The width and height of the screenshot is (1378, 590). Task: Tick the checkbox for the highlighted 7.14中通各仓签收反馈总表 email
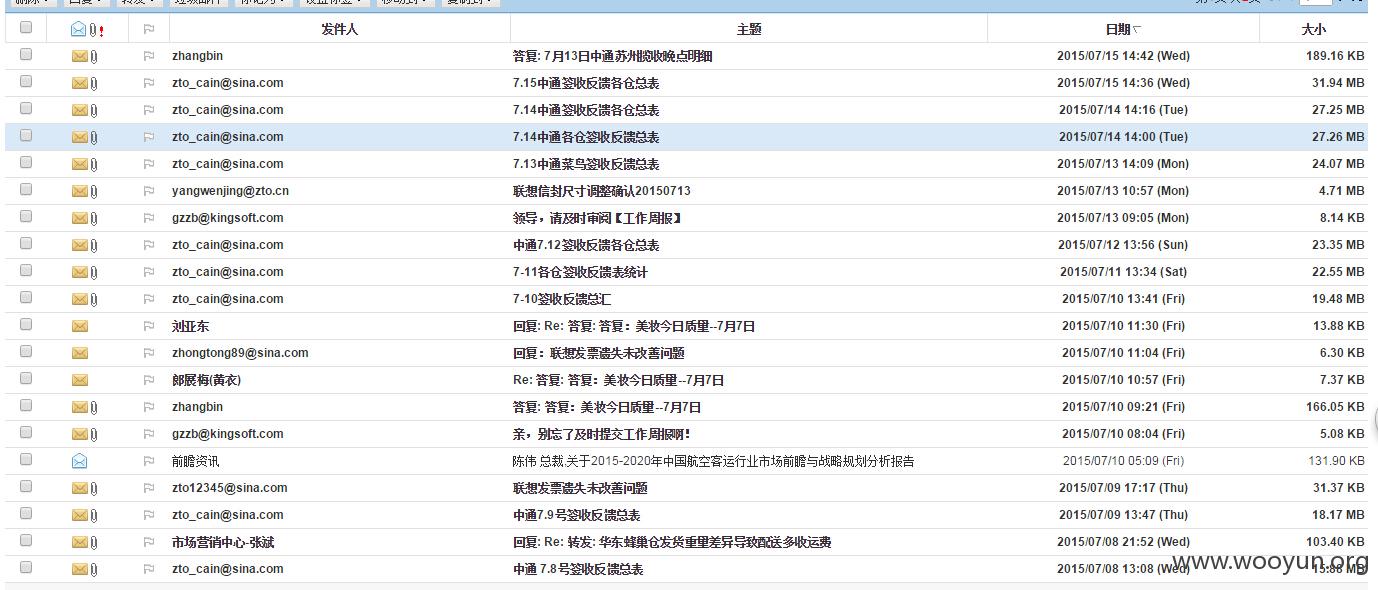pyautogui.click(x=26, y=136)
